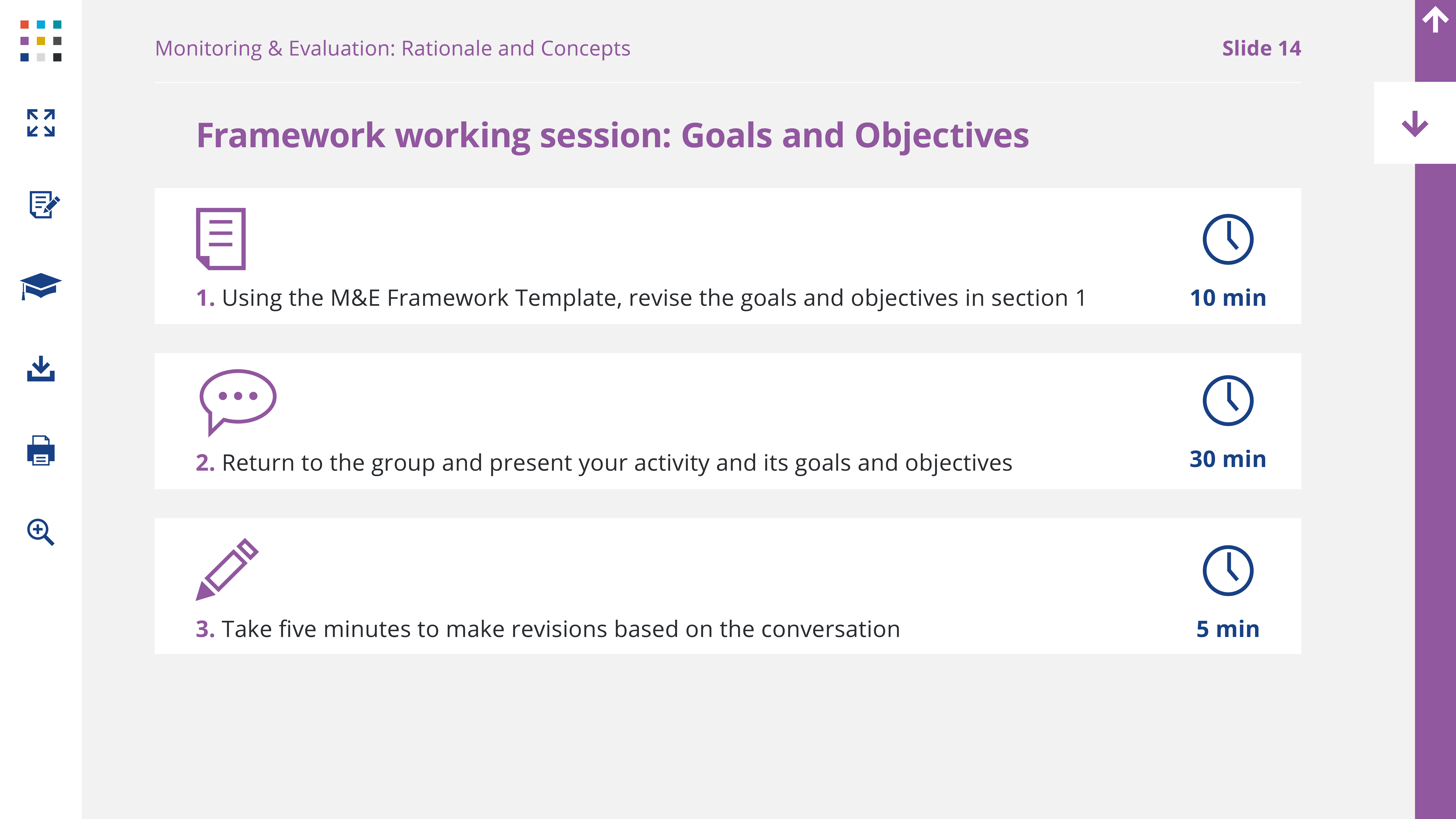Click the zoom-in magnifier icon

pos(41,532)
